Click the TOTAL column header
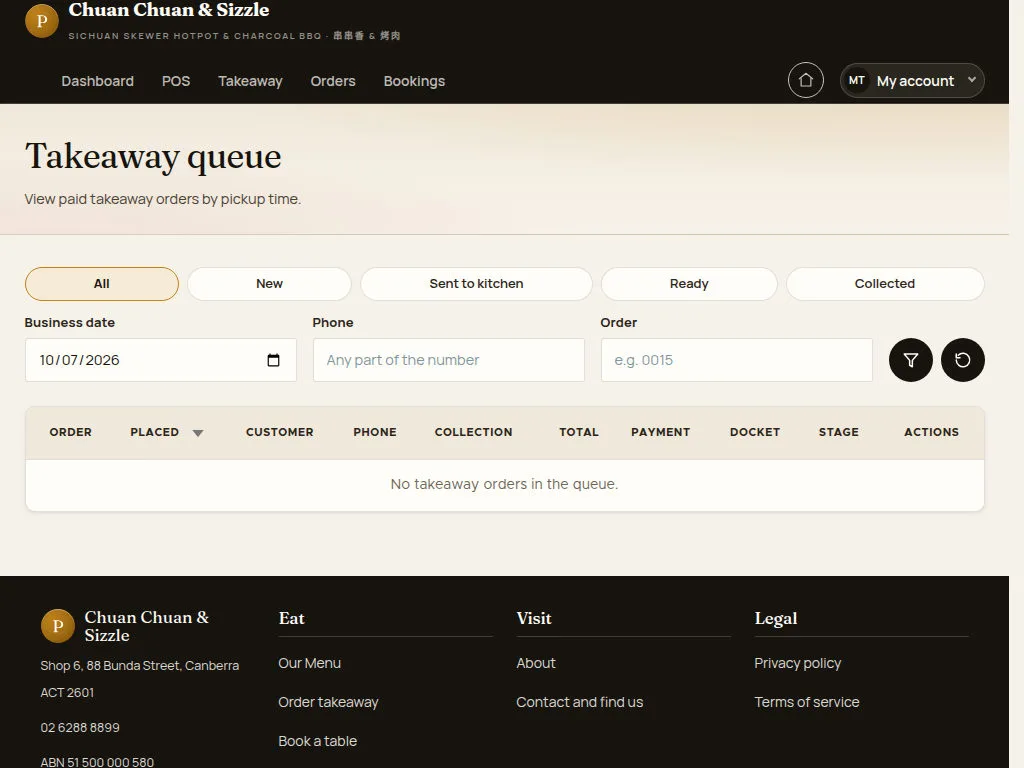 (579, 432)
